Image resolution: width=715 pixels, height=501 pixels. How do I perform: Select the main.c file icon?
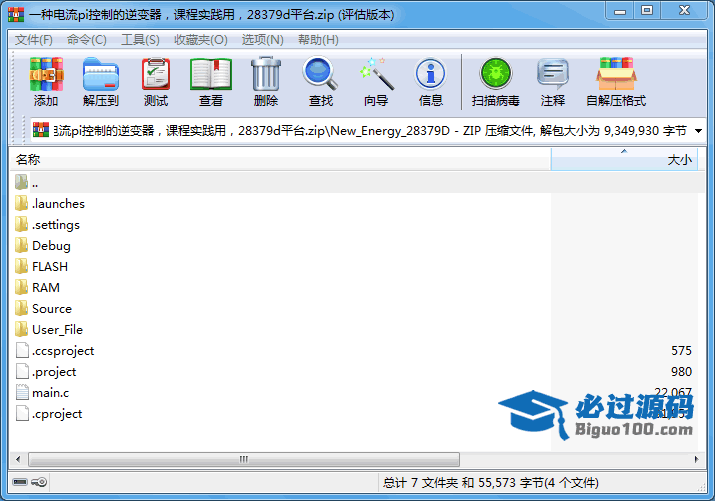point(22,392)
